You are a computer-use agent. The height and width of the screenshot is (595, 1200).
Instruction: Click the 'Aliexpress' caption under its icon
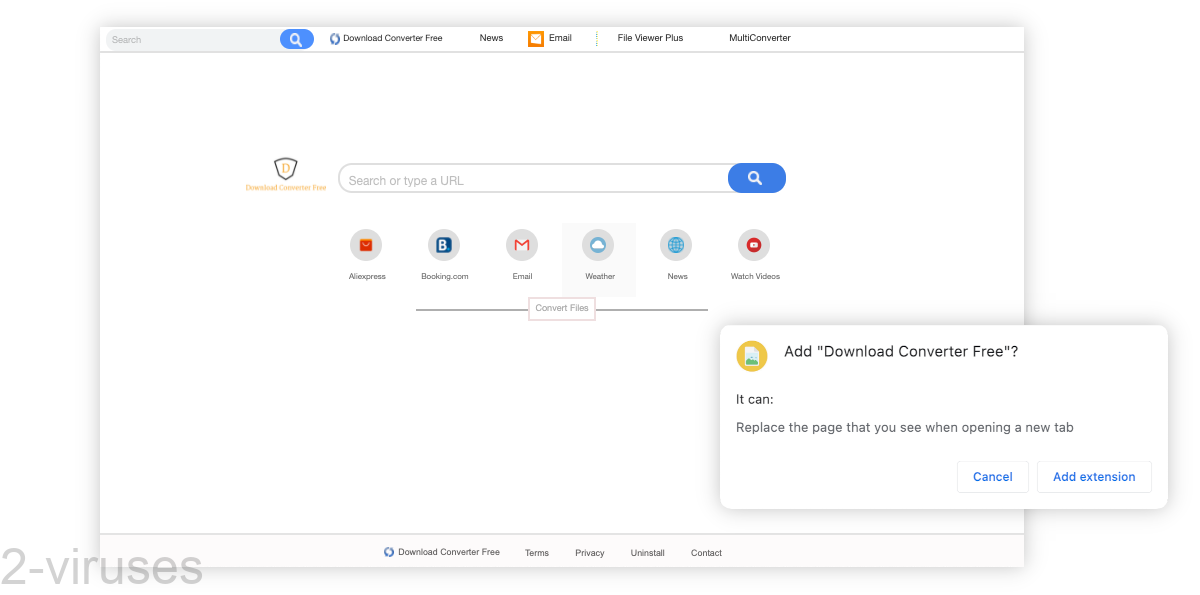point(367,276)
